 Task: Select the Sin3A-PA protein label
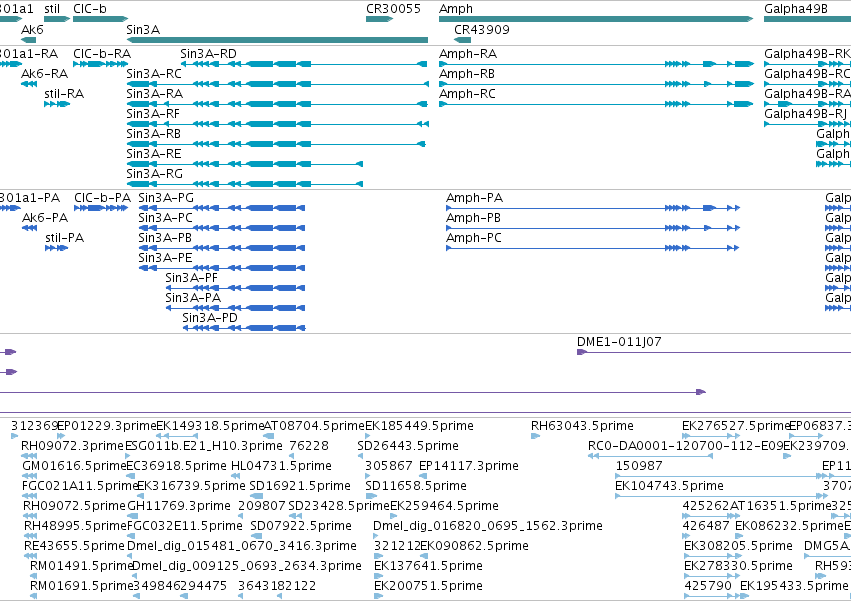coord(193,299)
